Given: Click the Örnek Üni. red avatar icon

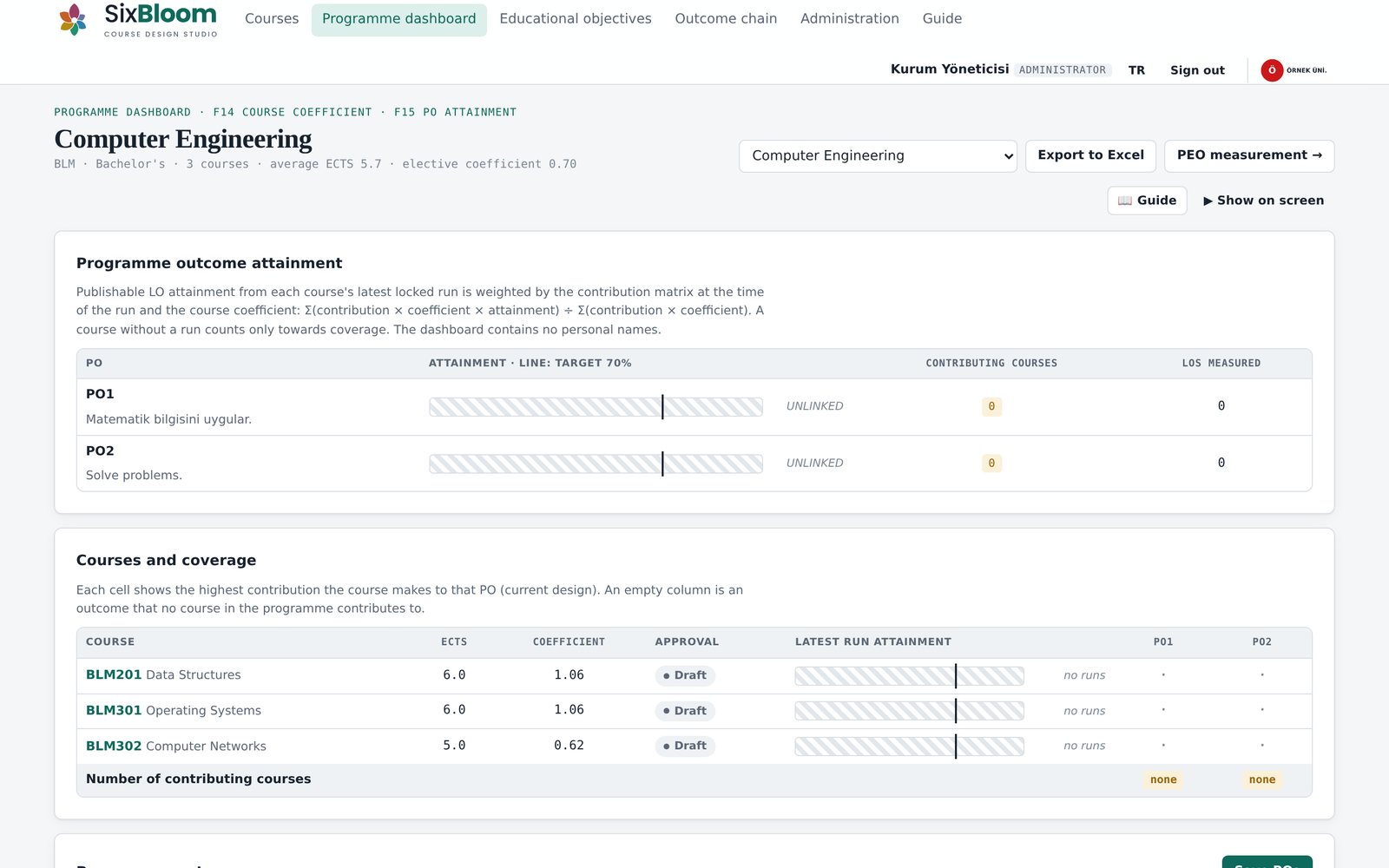Looking at the screenshot, I should (x=1272, y=70).
